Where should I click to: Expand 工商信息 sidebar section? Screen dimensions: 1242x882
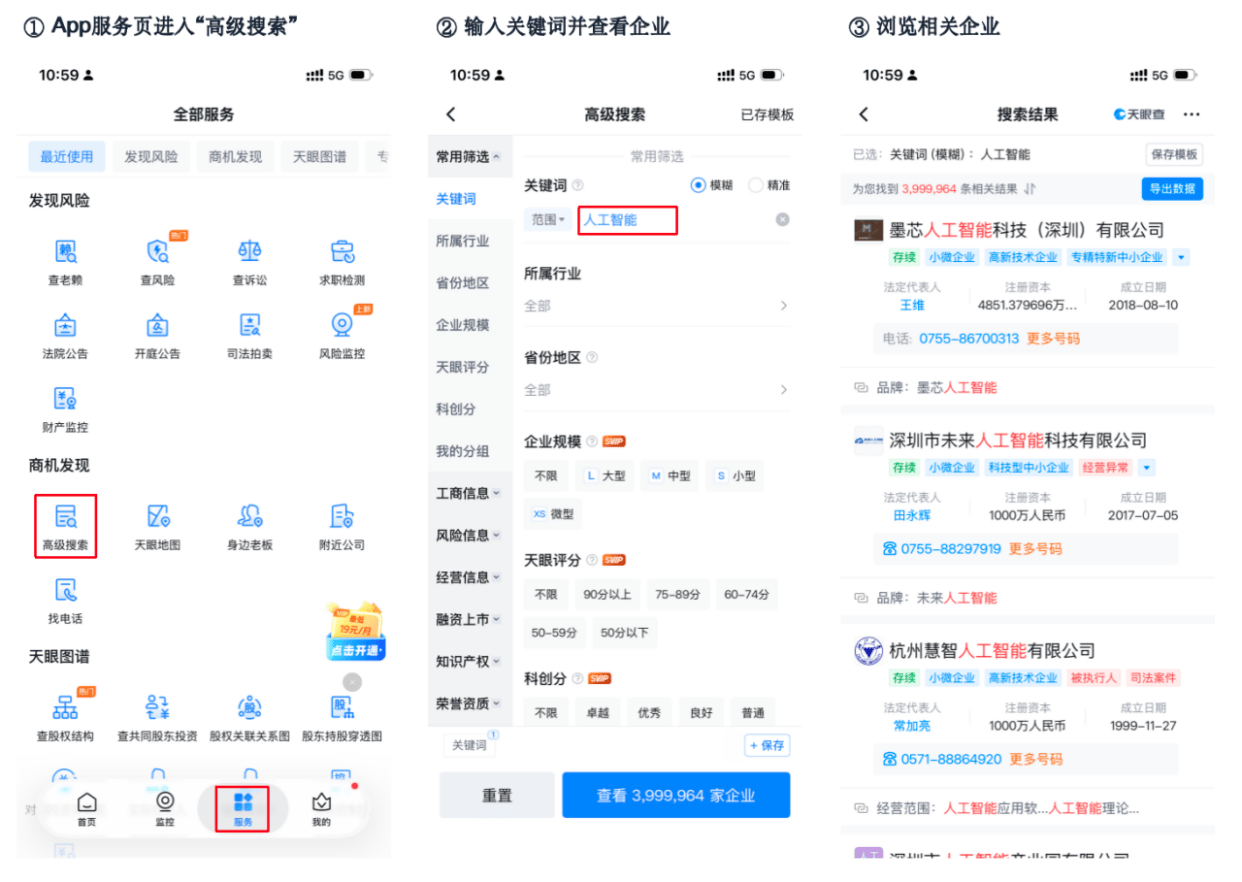click(x=469, y=493)
